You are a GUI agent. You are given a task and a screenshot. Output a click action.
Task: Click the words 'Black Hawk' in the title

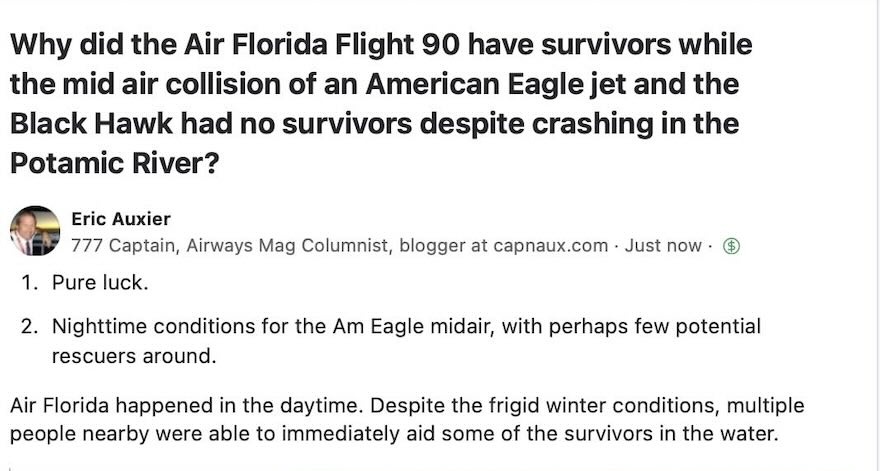click(91, 124)
